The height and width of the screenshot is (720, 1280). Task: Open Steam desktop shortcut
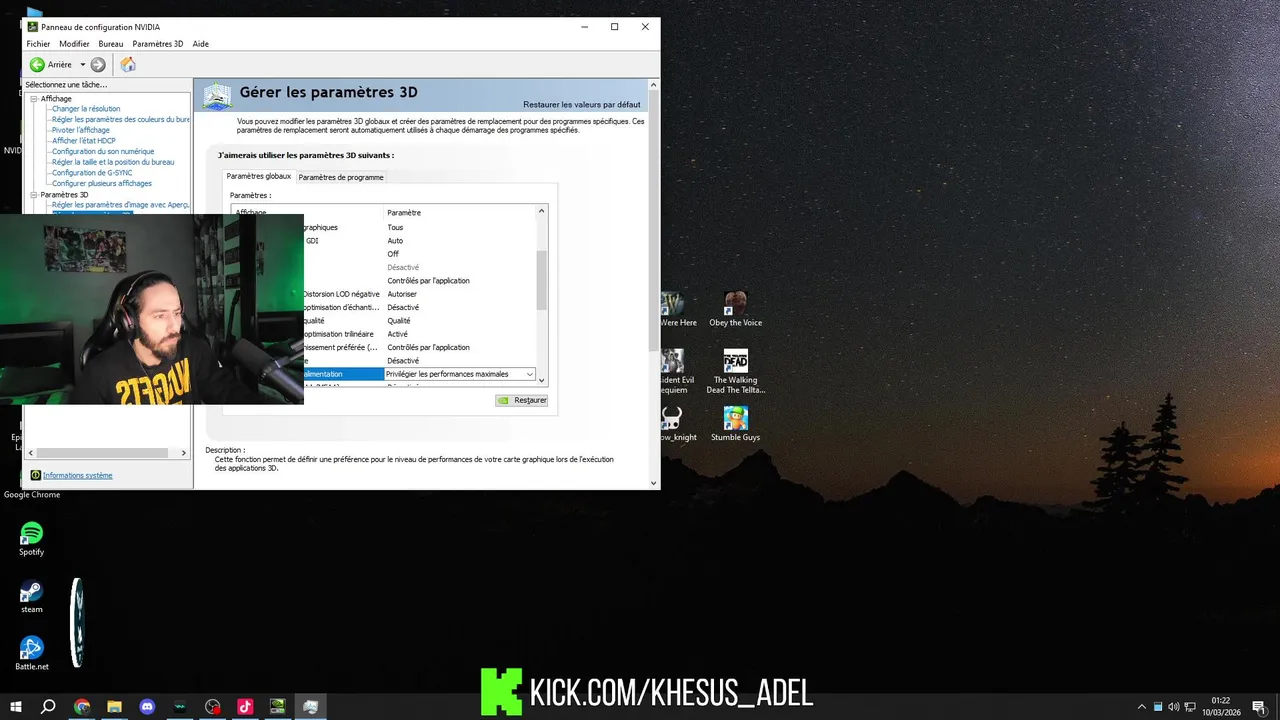pos(32,597)
